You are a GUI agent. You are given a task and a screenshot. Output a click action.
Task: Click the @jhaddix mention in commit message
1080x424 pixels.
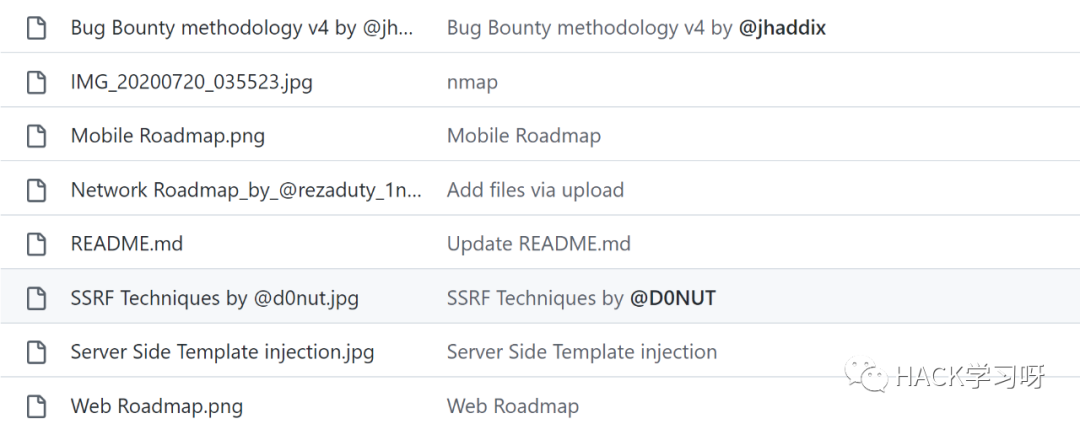tap(782, 28)
